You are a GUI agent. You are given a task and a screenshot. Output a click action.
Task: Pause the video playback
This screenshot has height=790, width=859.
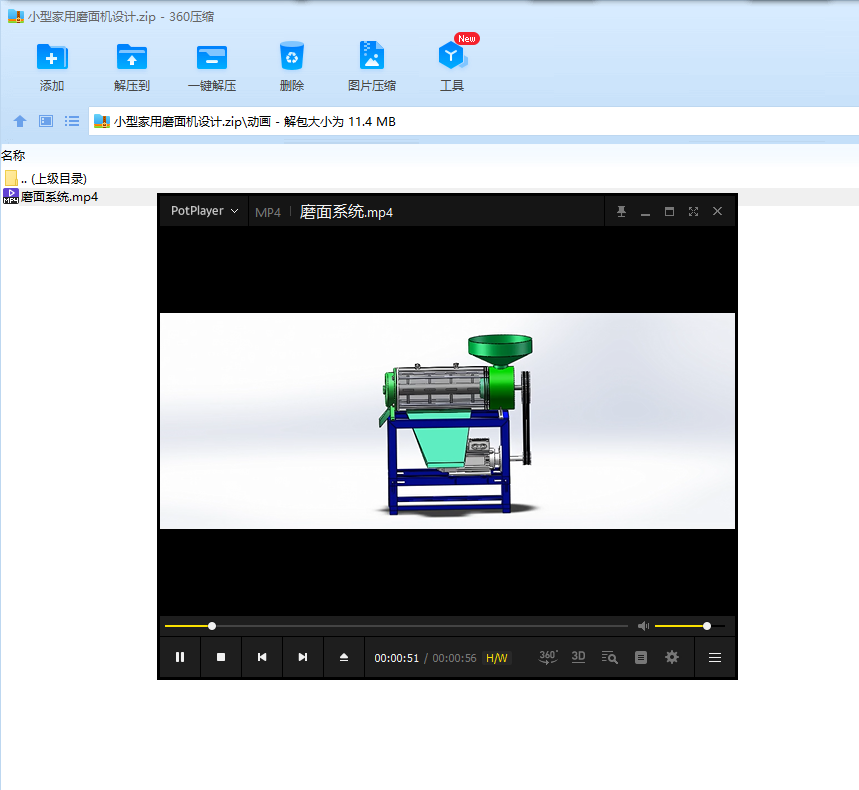pos(180,657)
